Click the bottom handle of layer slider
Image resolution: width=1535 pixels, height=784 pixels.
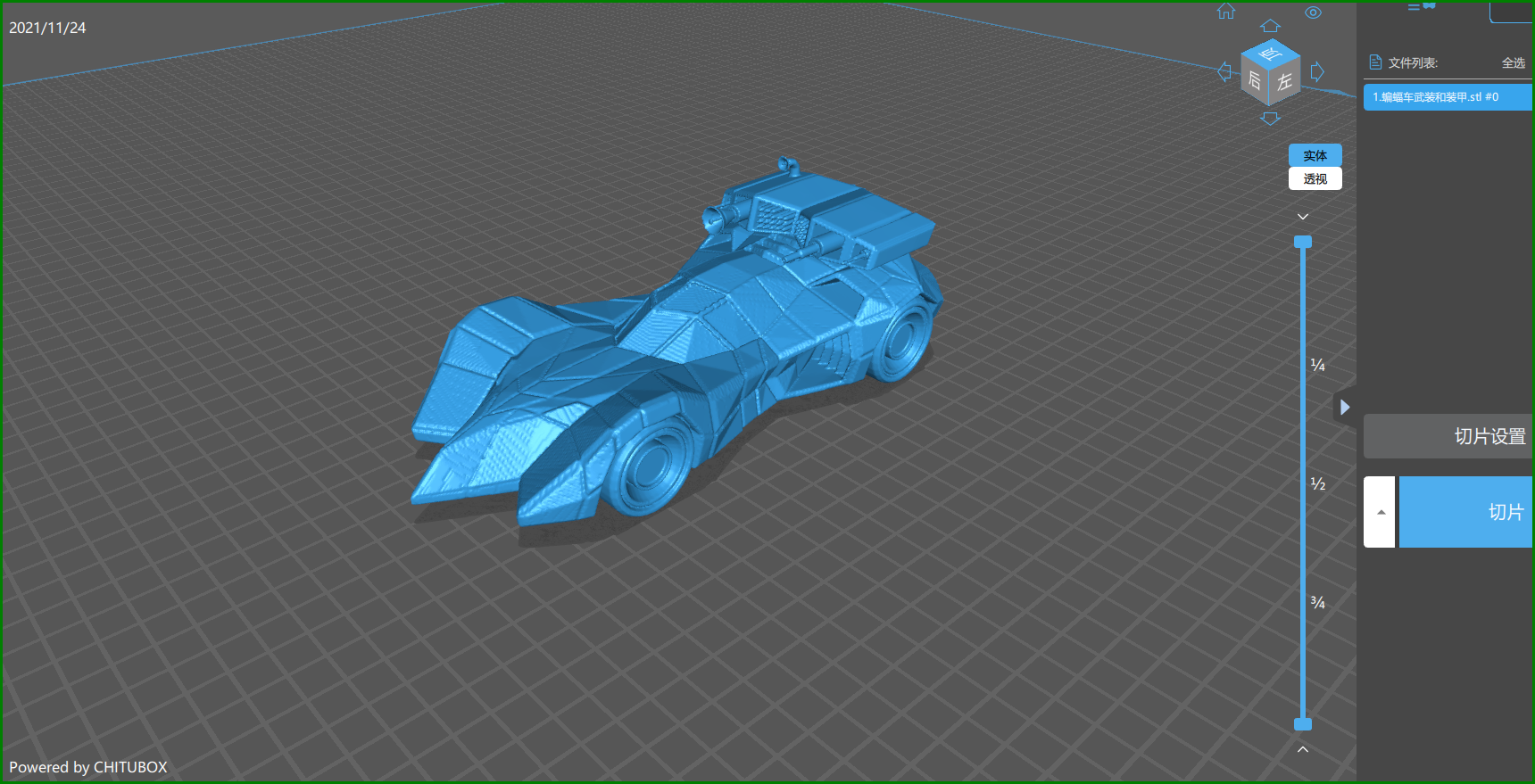tap(1303, 724)
